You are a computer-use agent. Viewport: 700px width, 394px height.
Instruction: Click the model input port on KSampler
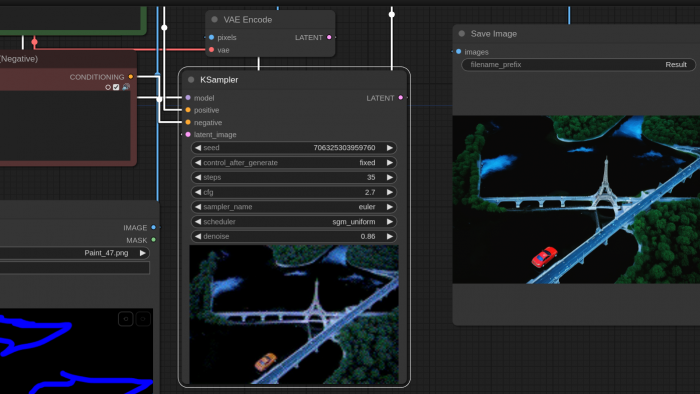188,98
